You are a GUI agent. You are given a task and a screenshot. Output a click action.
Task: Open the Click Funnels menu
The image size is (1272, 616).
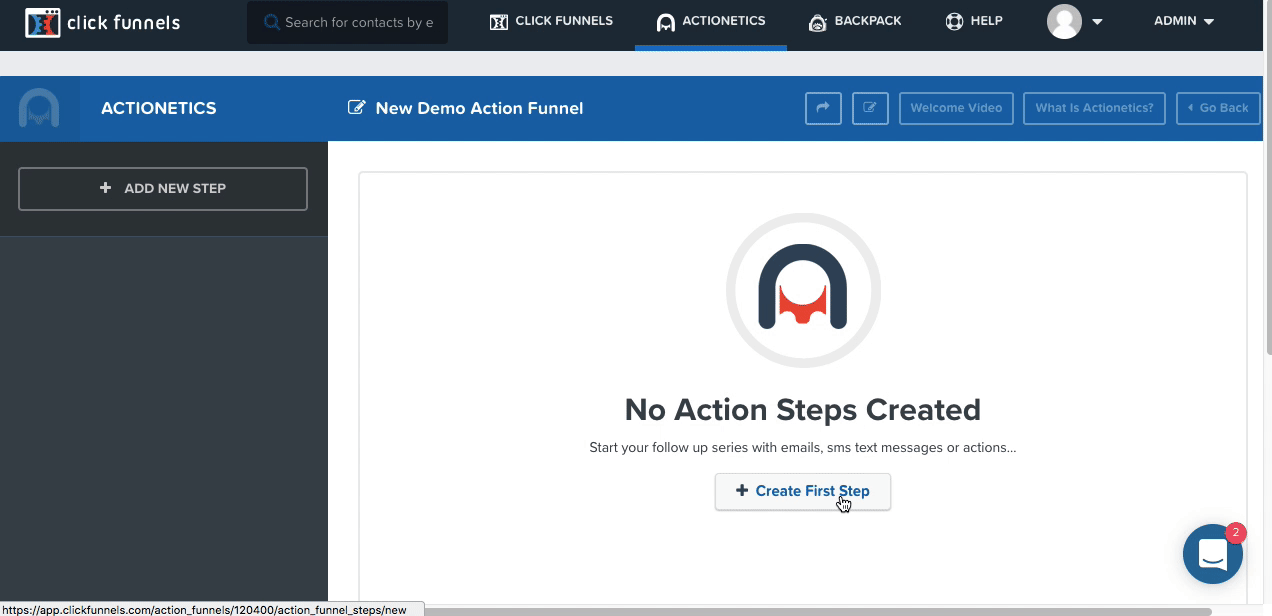551,21
